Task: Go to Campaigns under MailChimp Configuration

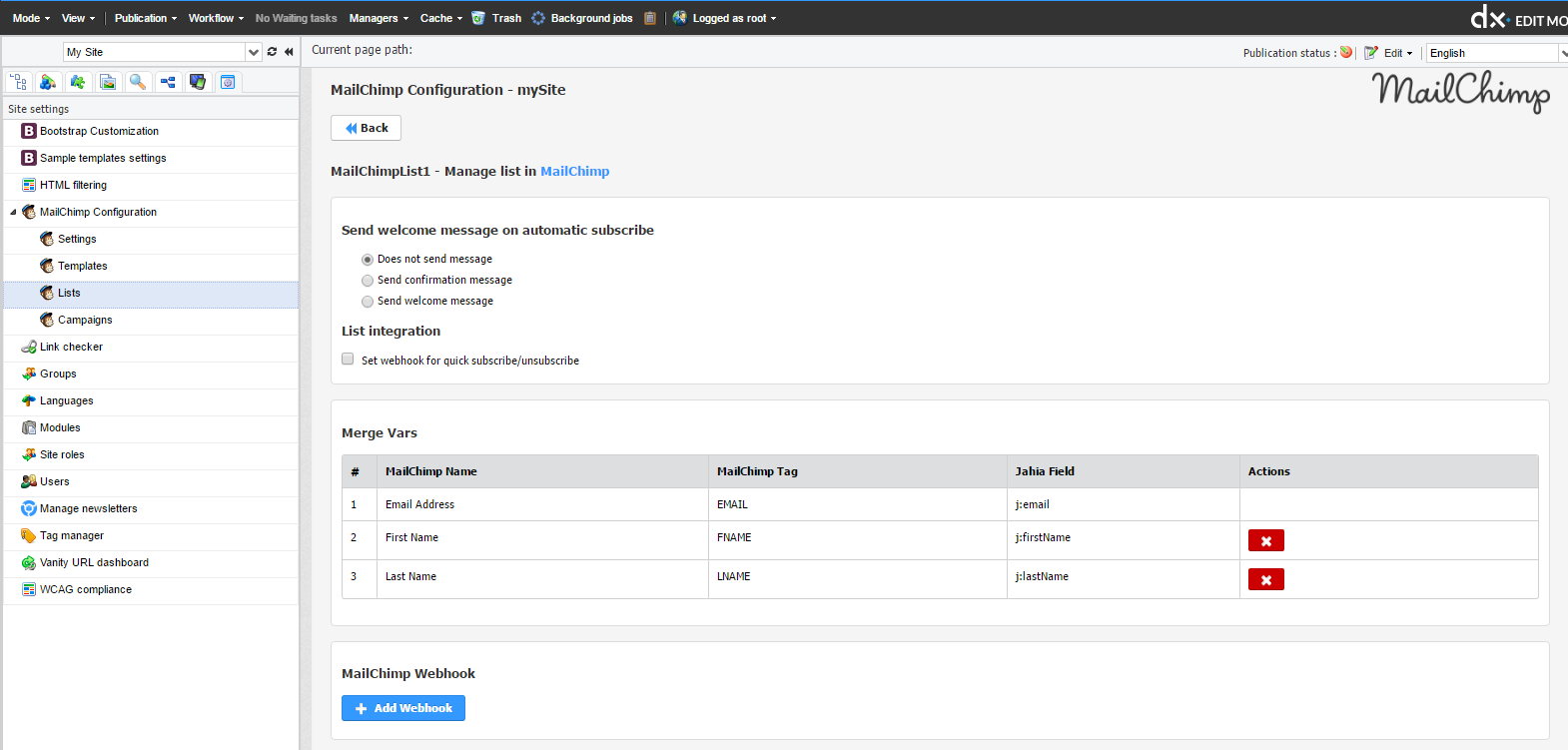Action: click(85, 320)
